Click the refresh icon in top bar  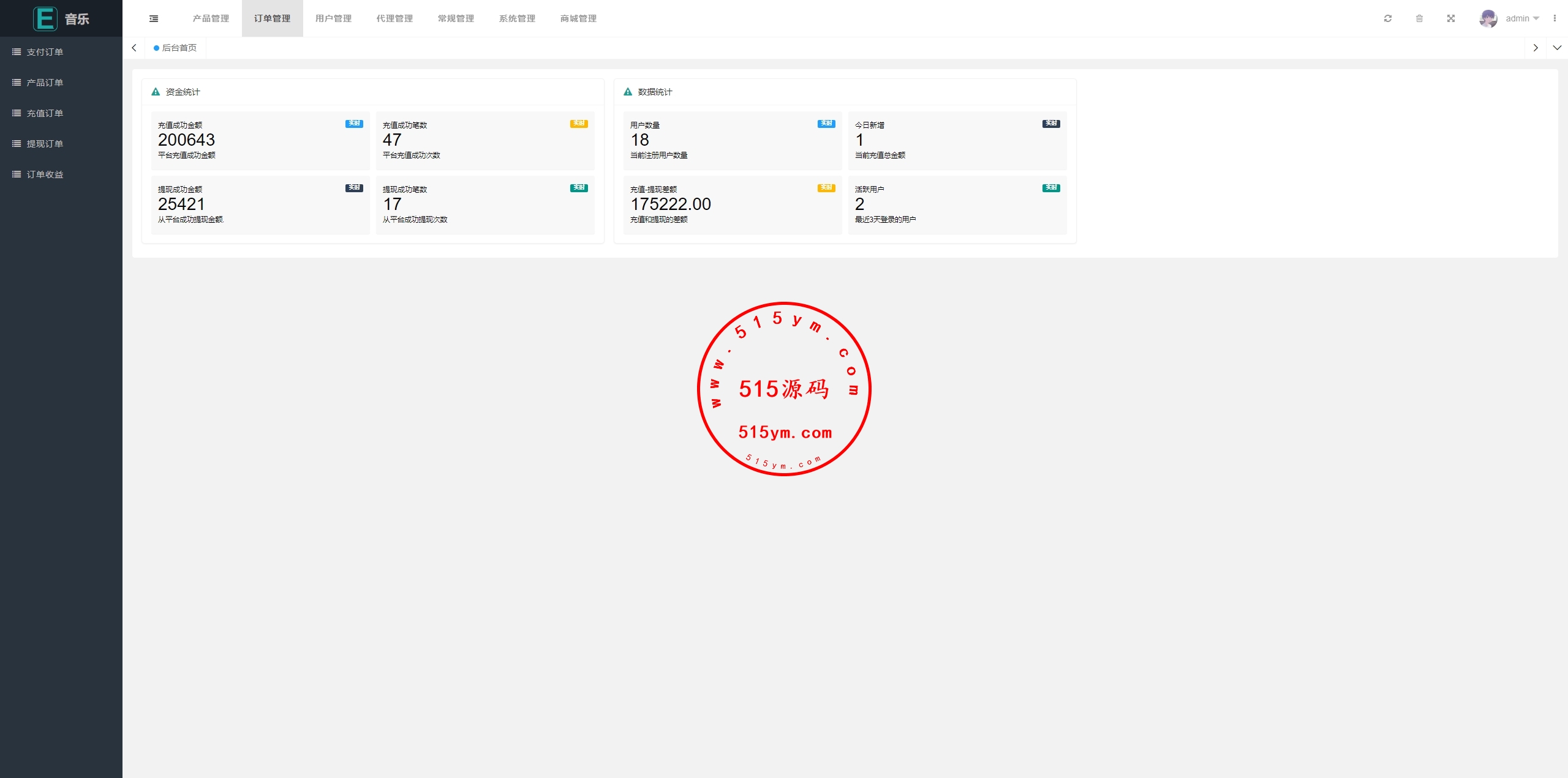[x=1388, y=18]
